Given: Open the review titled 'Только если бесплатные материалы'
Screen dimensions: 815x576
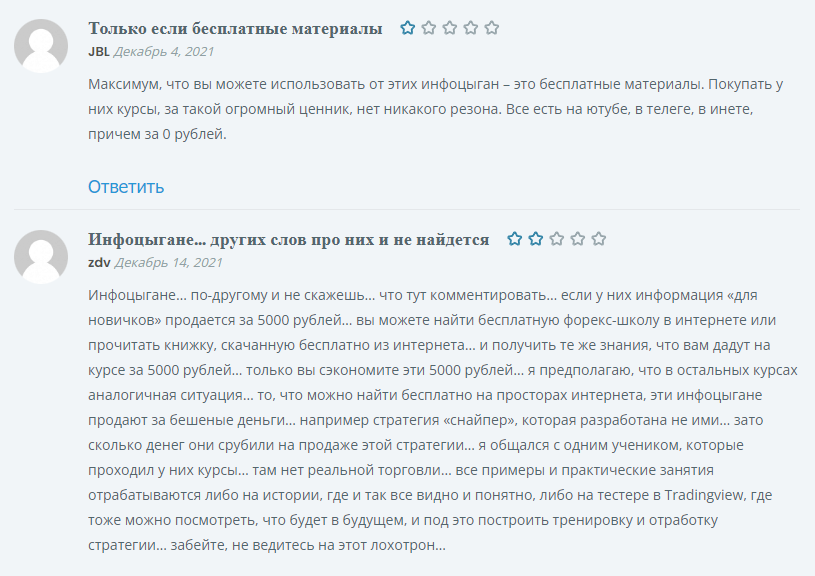Looking at the screenshot, I should point(235,29).
